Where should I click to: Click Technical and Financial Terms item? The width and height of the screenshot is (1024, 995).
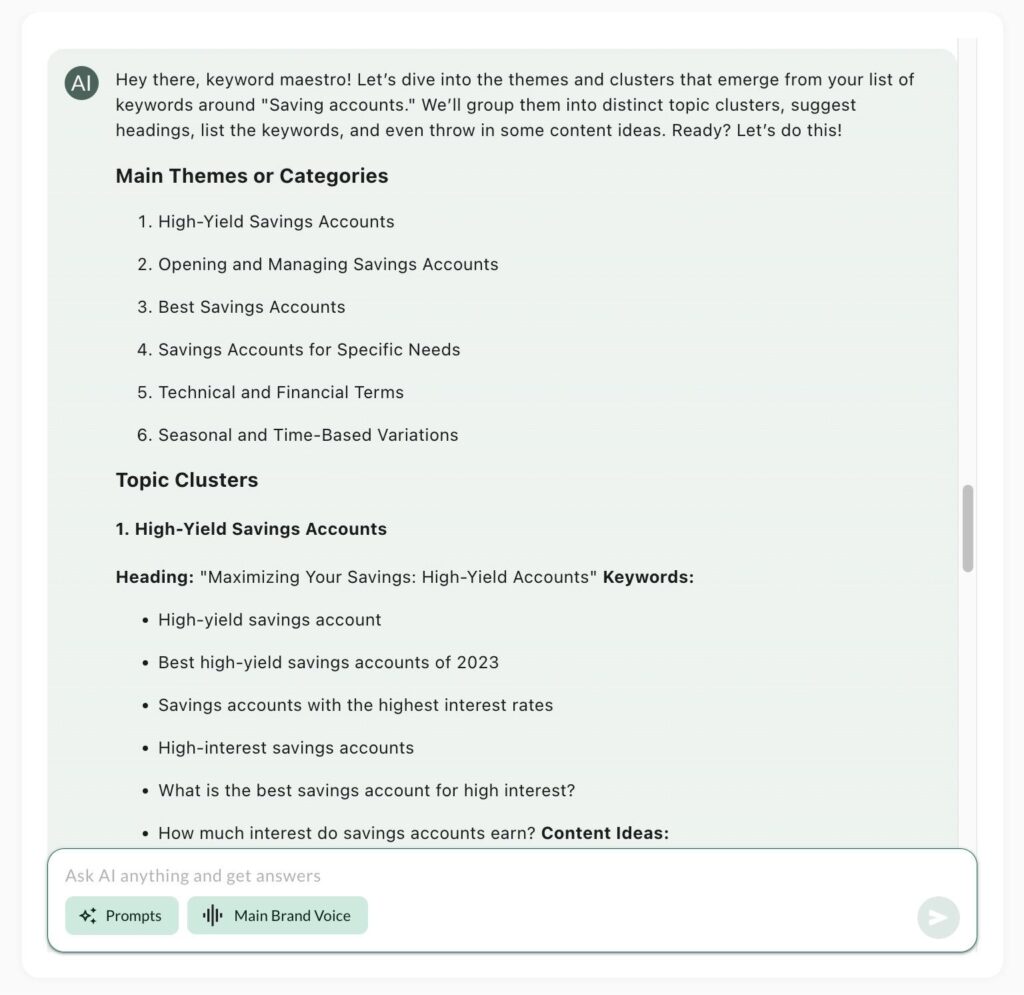pos(281,392)
